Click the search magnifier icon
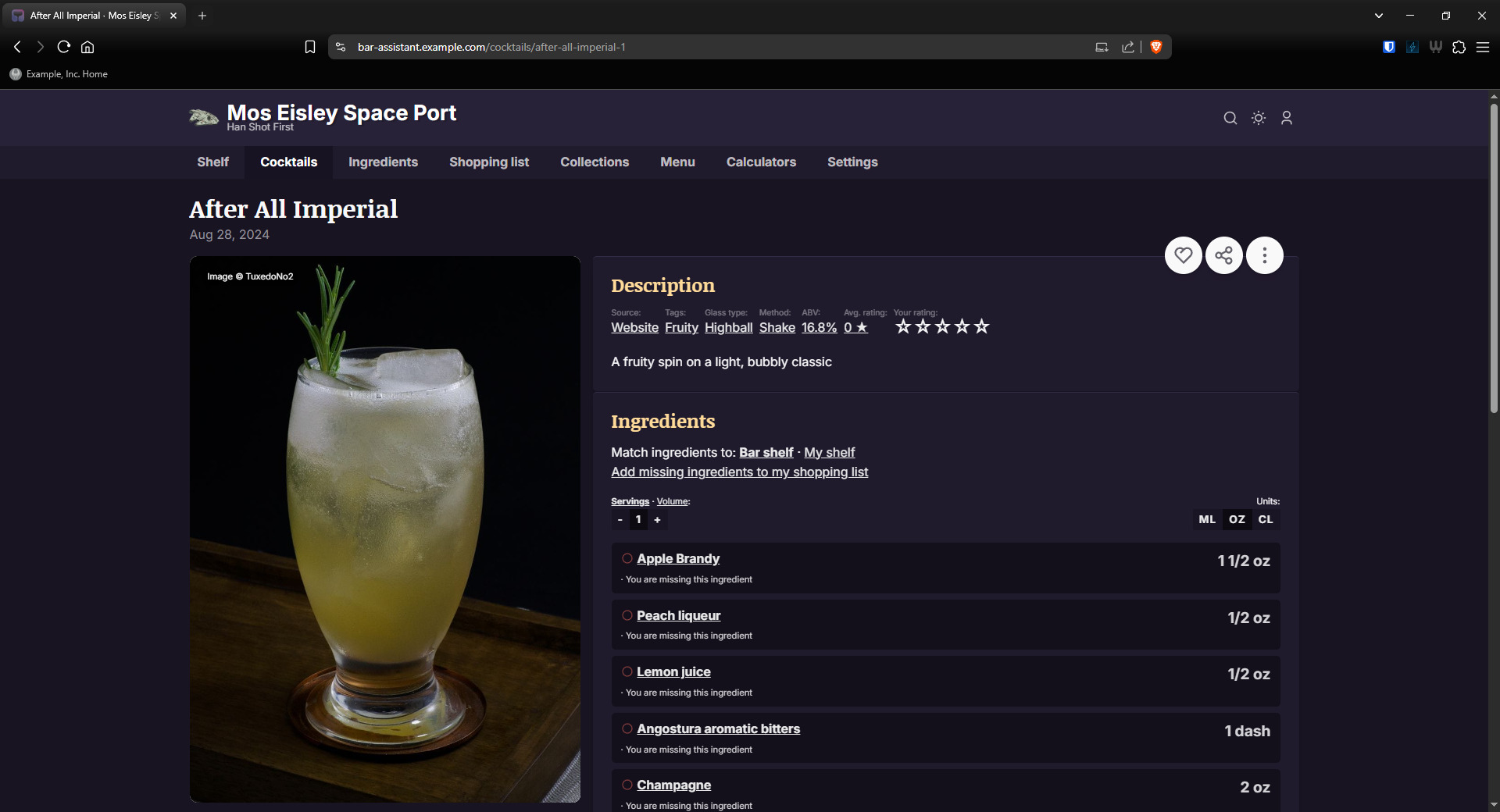The height and width of the screenshot is (812, 1500). point(1230,118)
